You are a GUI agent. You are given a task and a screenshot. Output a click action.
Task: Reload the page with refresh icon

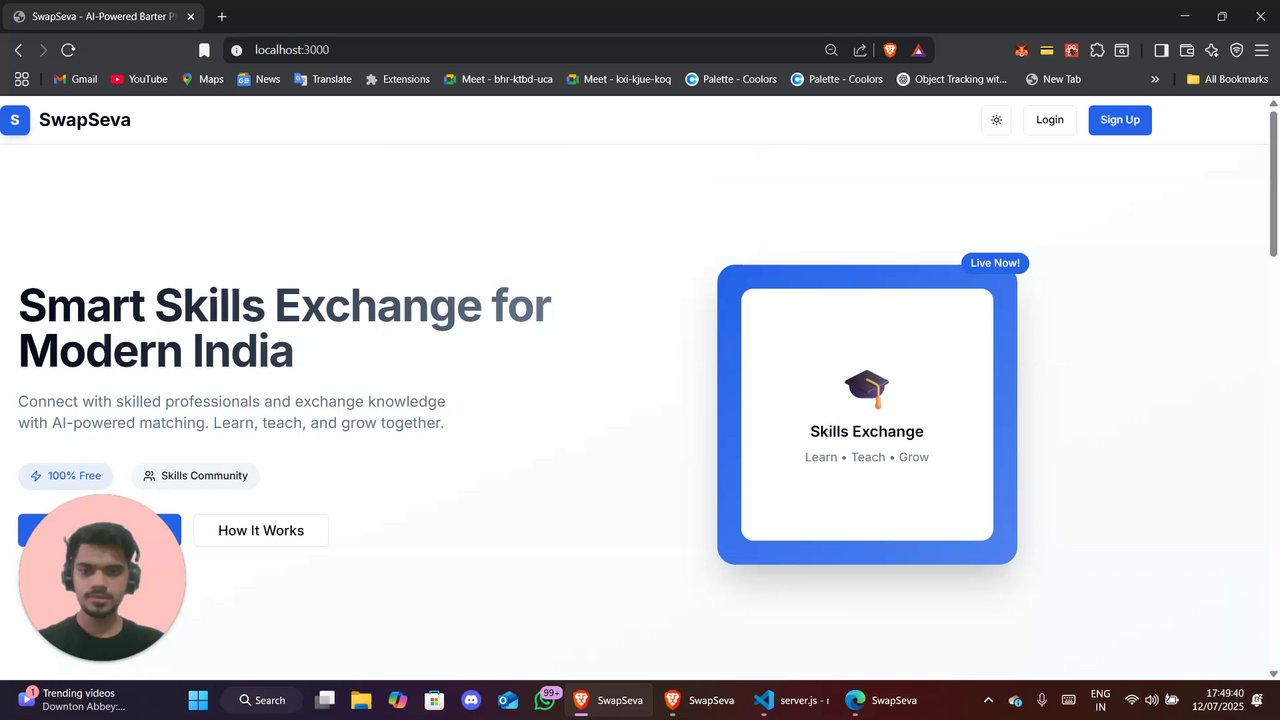coord(68,50)
